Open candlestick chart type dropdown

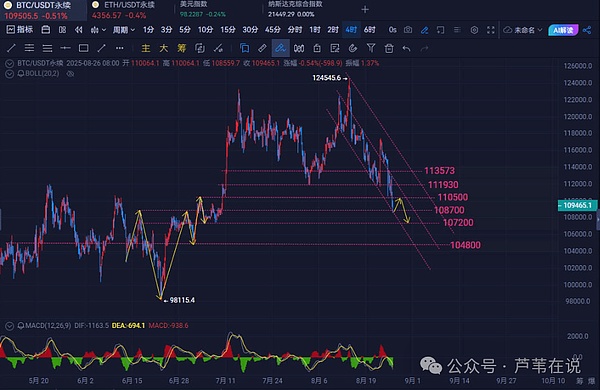tap(98, 30)
